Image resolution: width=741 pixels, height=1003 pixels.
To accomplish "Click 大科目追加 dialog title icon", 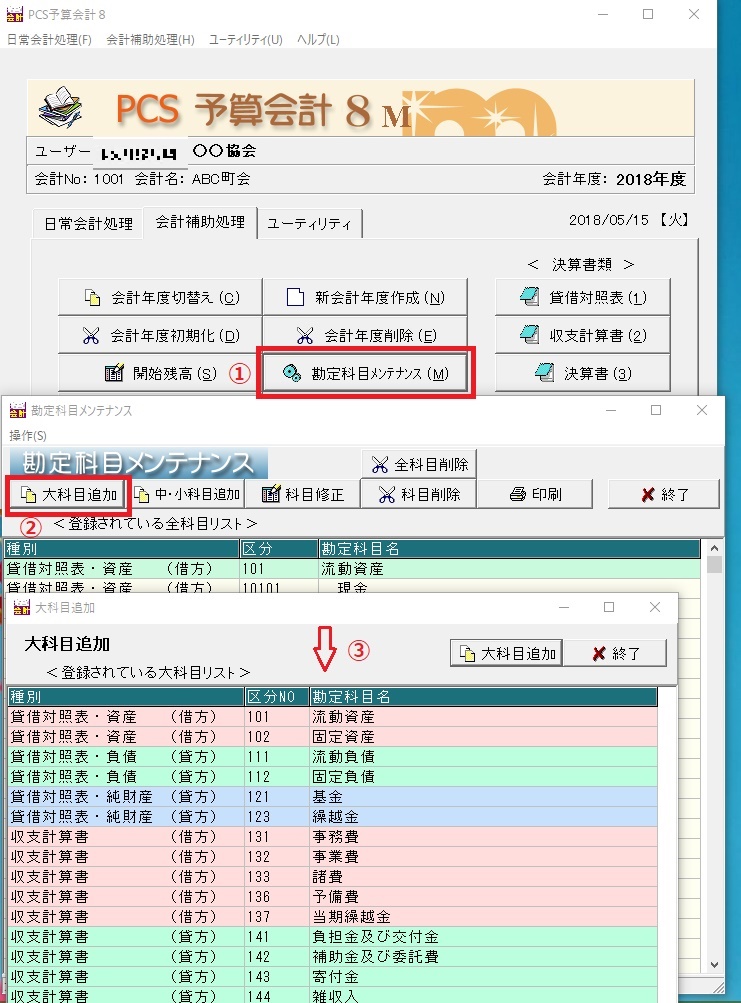I will point(22,607).
